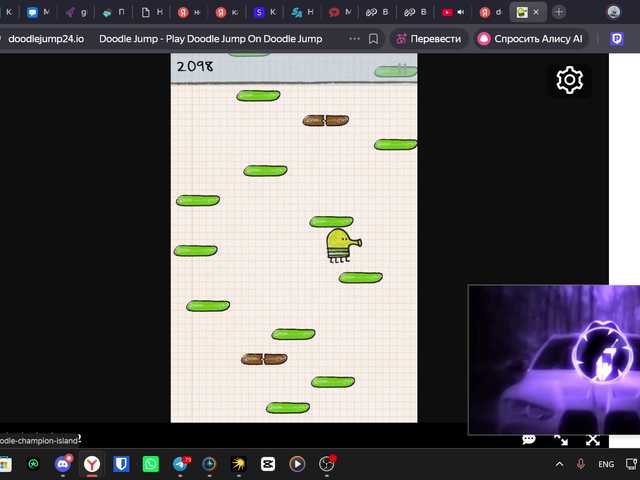The image size is (640, 480).
Task: Open Discord from the taskbar
Action: pyautogui.click(x=62, y=464)
